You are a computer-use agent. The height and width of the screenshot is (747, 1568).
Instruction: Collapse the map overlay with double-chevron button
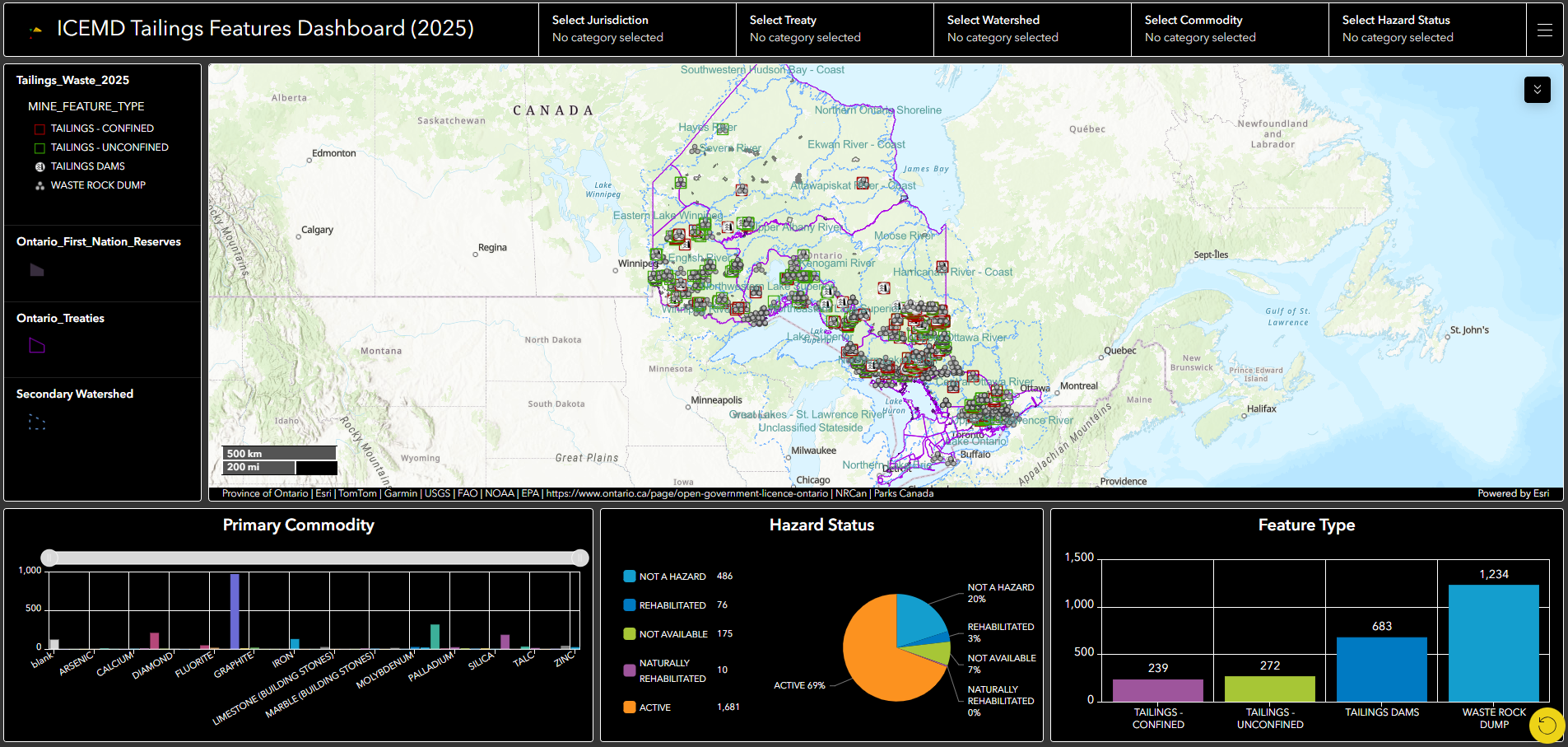pyautogui.click(x=1537, y=89)
